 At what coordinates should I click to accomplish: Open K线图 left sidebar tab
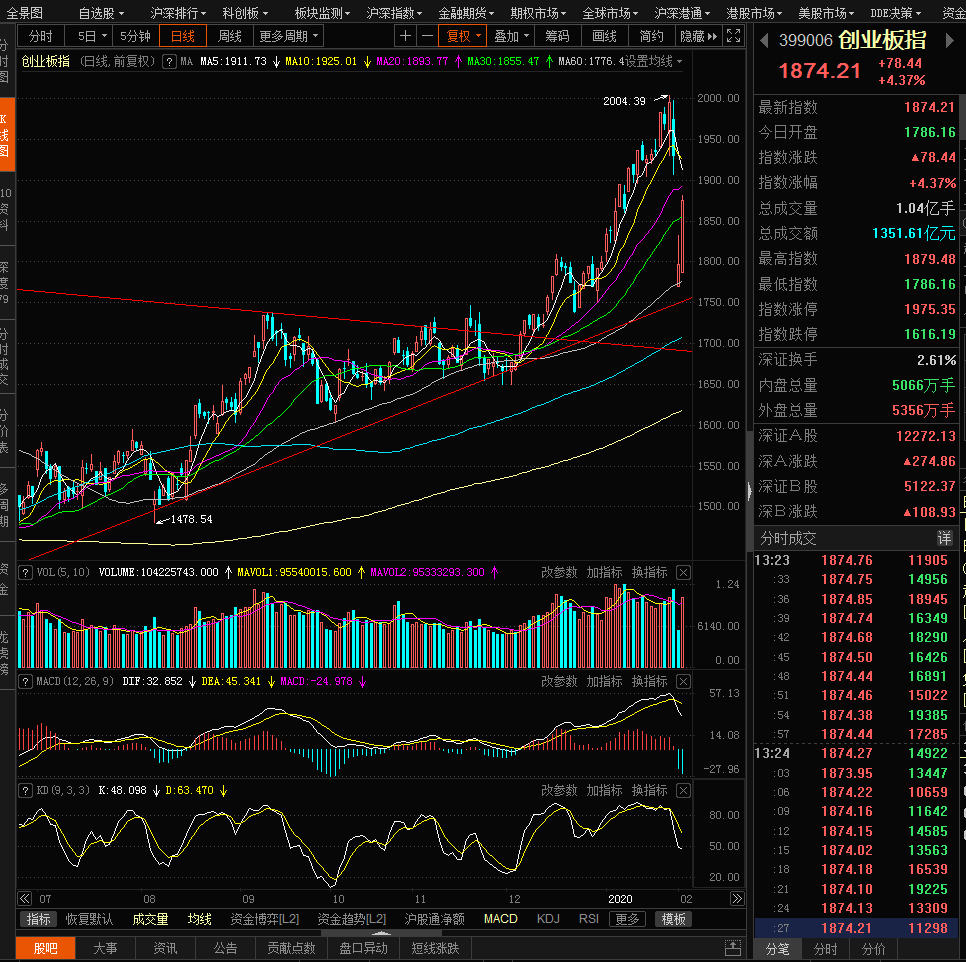coord(7,135)
